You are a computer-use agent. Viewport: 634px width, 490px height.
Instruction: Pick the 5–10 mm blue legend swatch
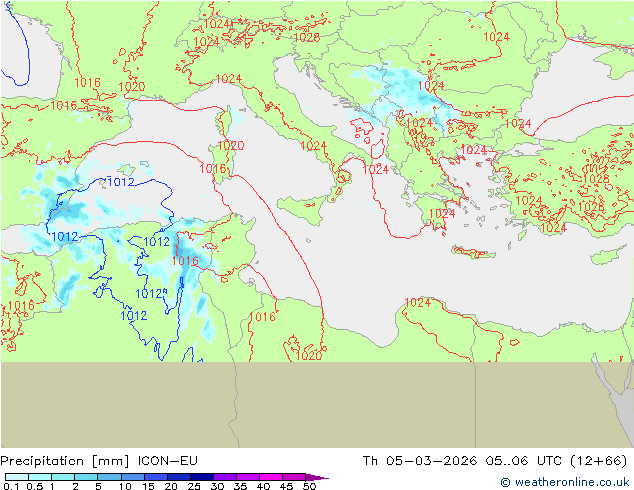110,477
